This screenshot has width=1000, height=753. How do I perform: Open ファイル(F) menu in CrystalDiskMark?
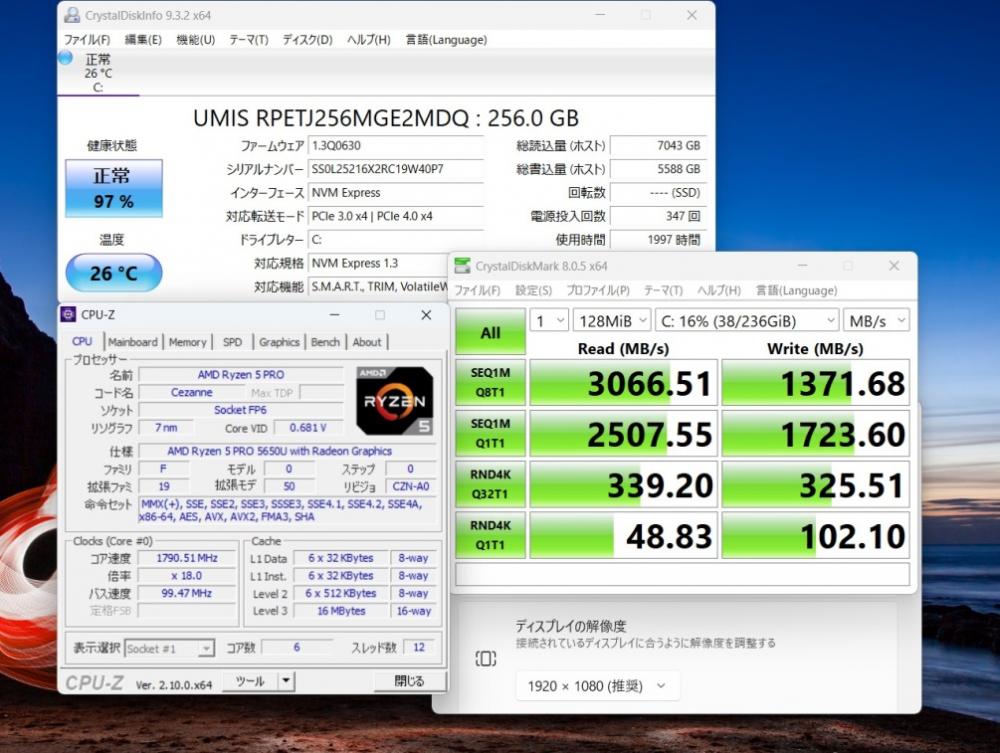(477, 291)
